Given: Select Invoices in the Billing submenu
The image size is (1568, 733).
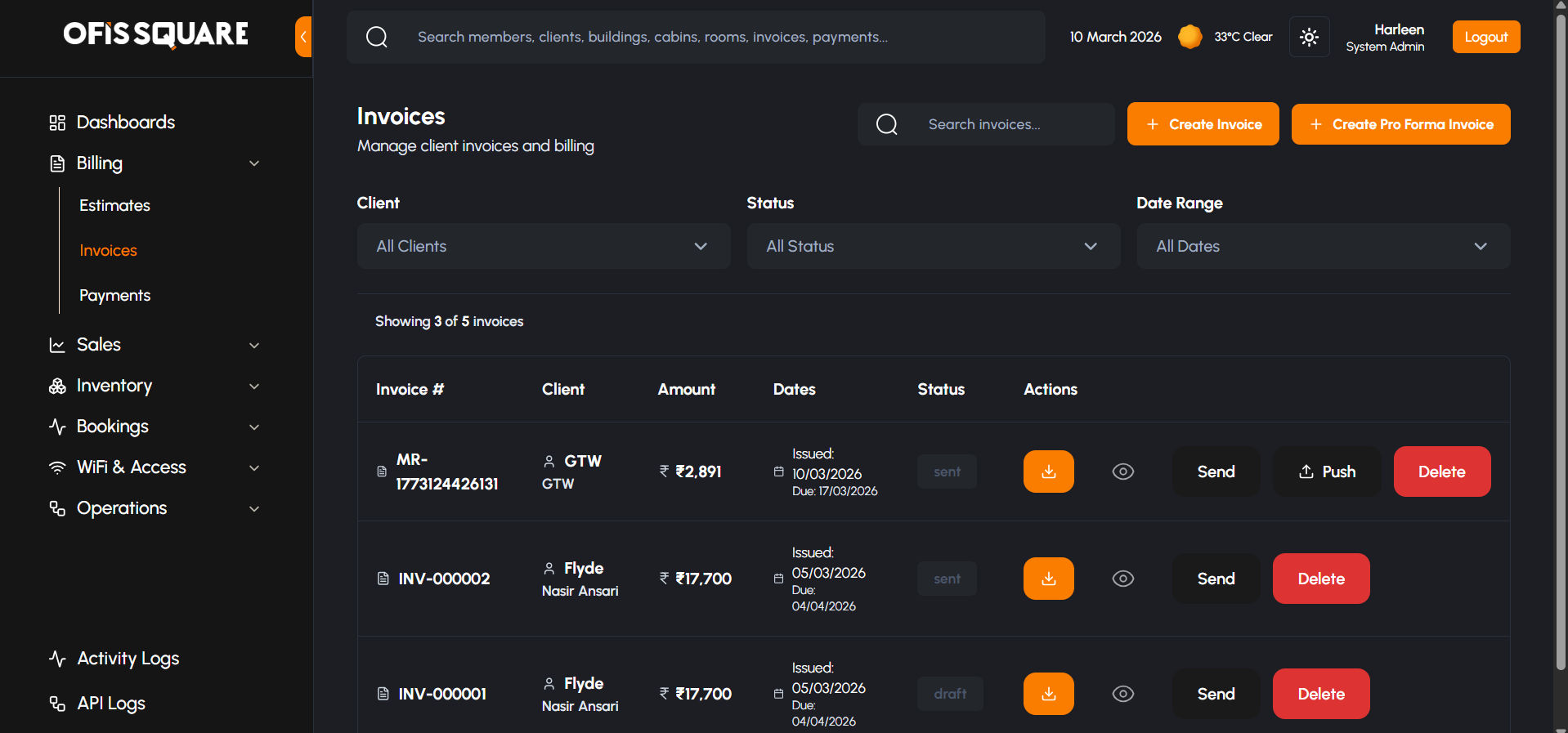Looking at the screenshot, I should click(108, 250).
